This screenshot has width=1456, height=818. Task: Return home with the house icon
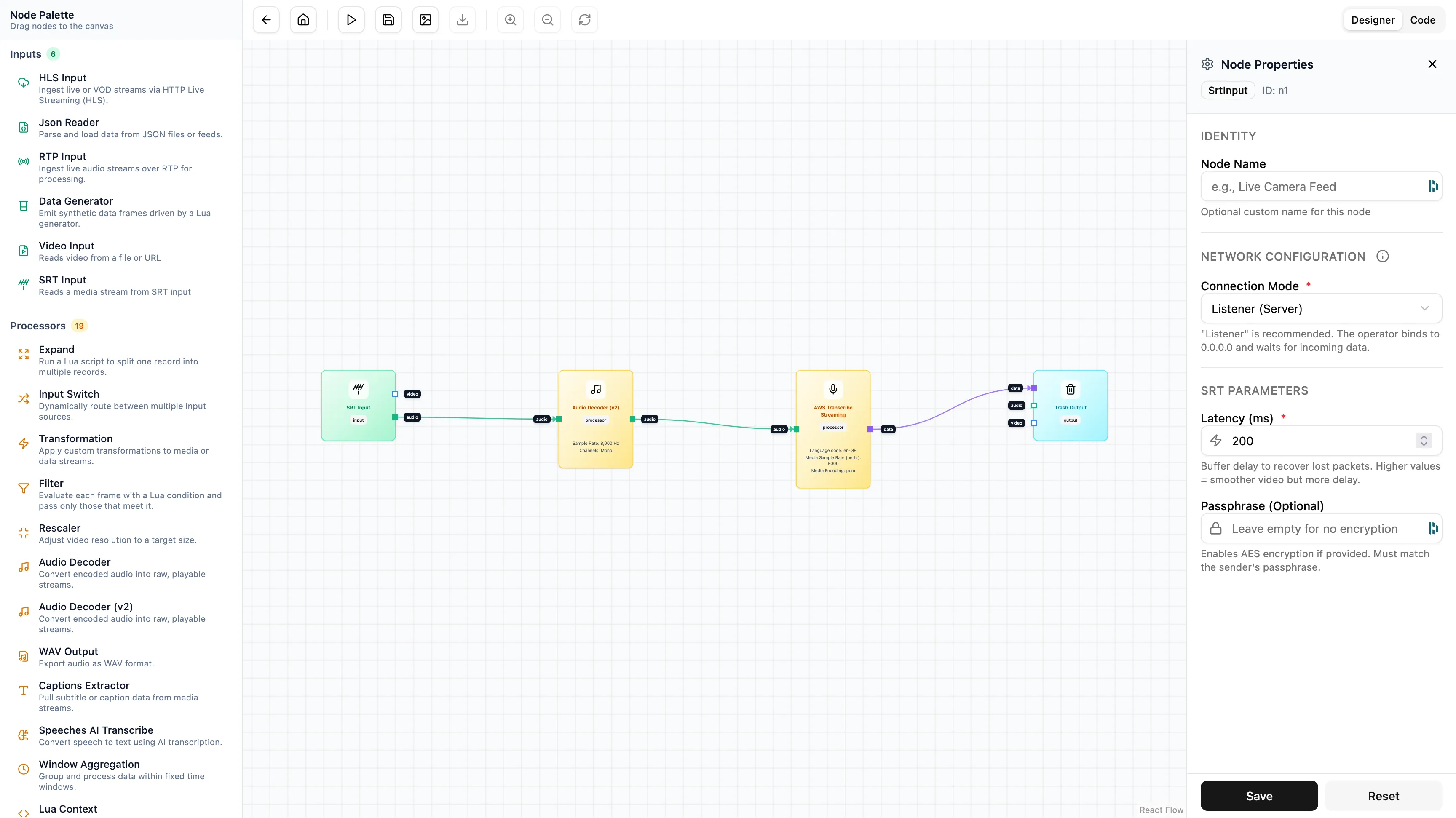pos(303,19)
